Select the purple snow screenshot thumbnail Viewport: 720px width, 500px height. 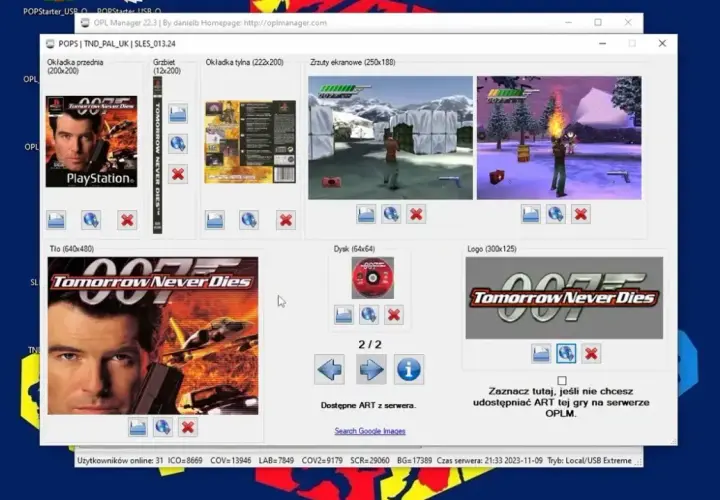click(559, 138)
